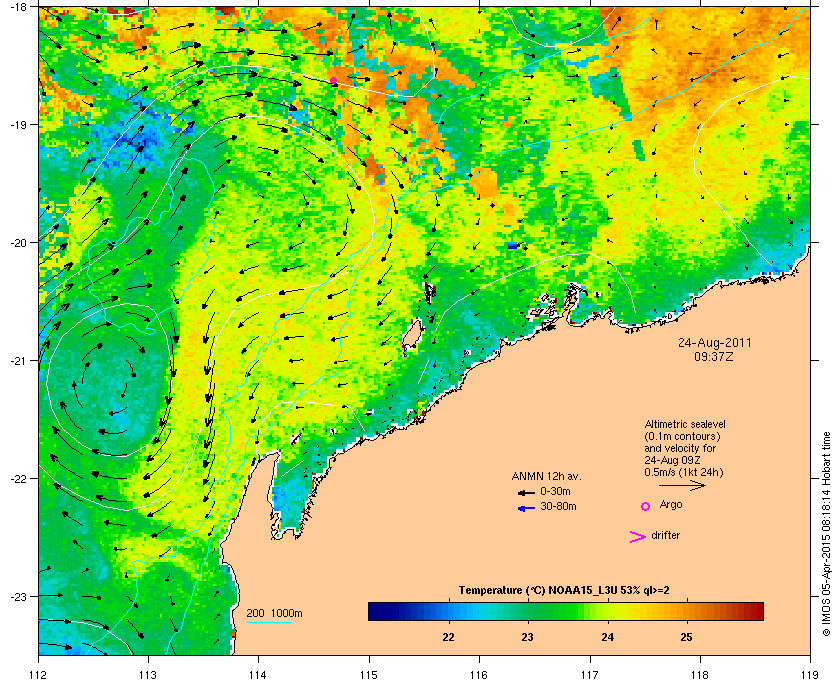Screen dimensions: 840x680
Task: Click the 115 longitude axis label
Action: [369, 675]
